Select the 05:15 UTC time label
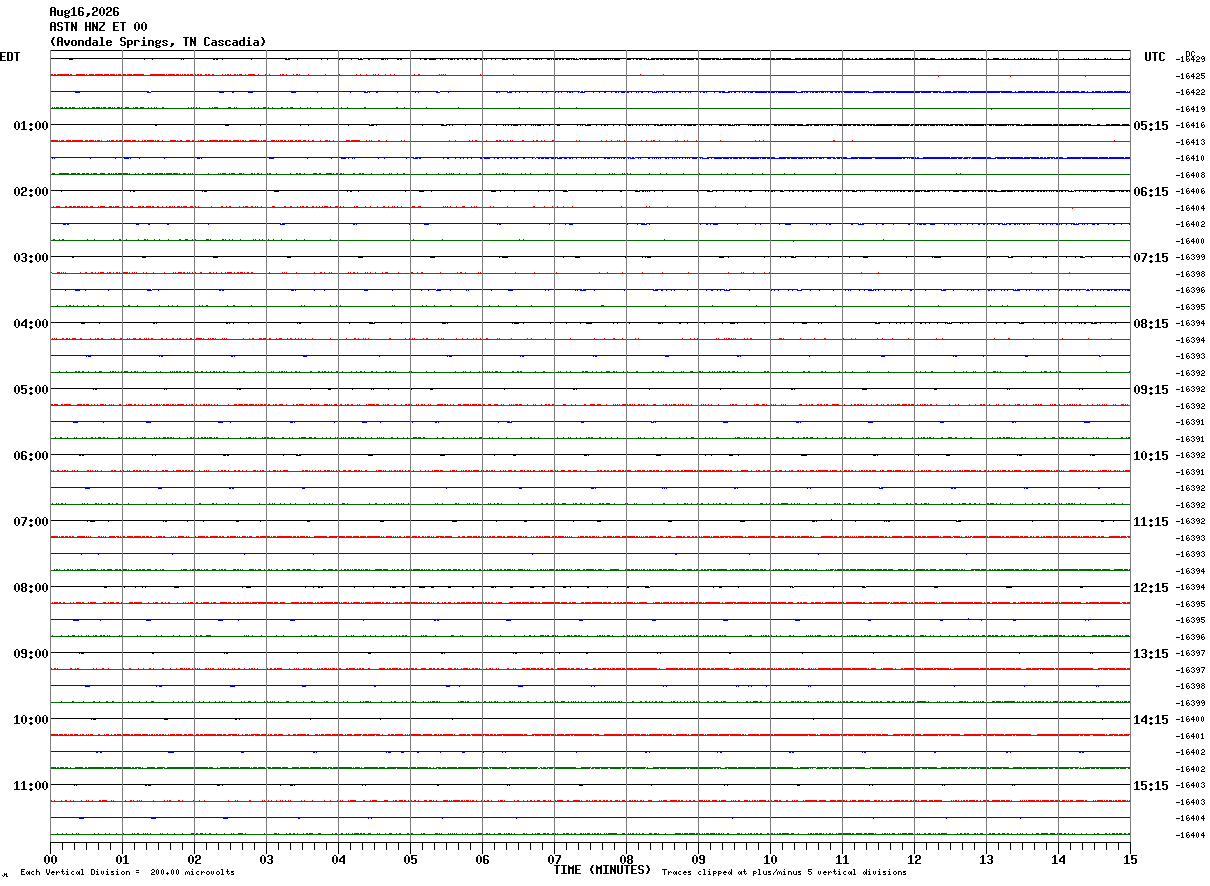Screen dimensions: 1210x886 coord(1151,126)
